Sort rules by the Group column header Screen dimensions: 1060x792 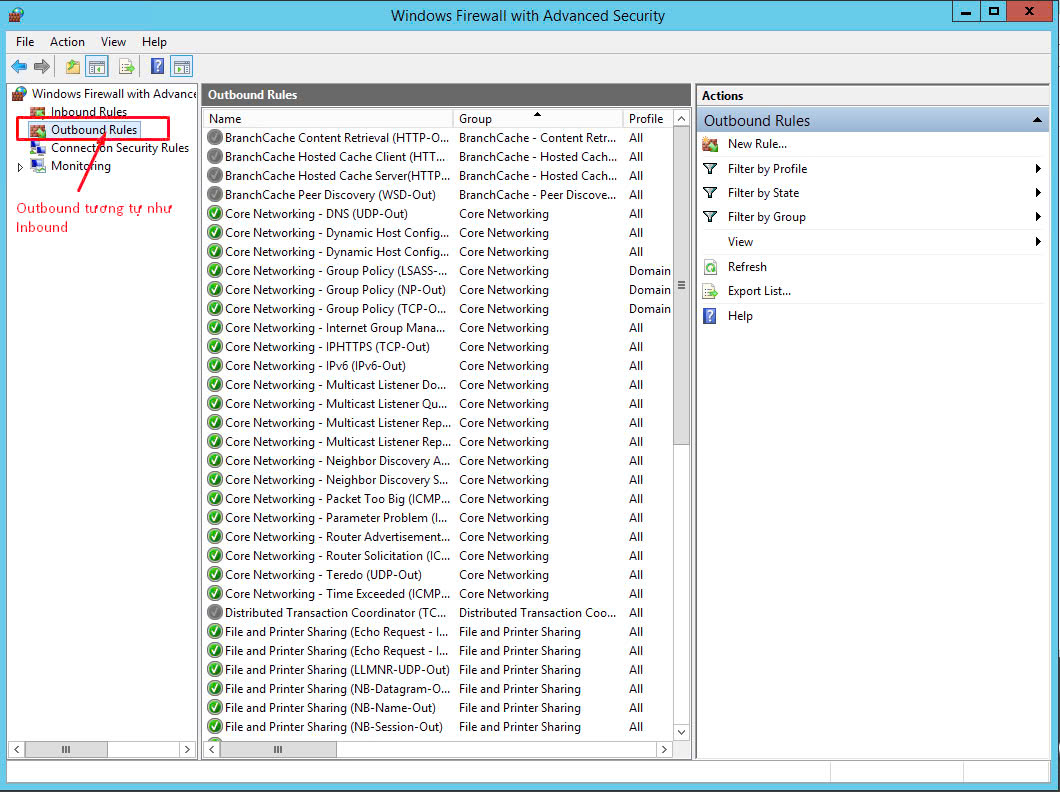click(537, 118)
